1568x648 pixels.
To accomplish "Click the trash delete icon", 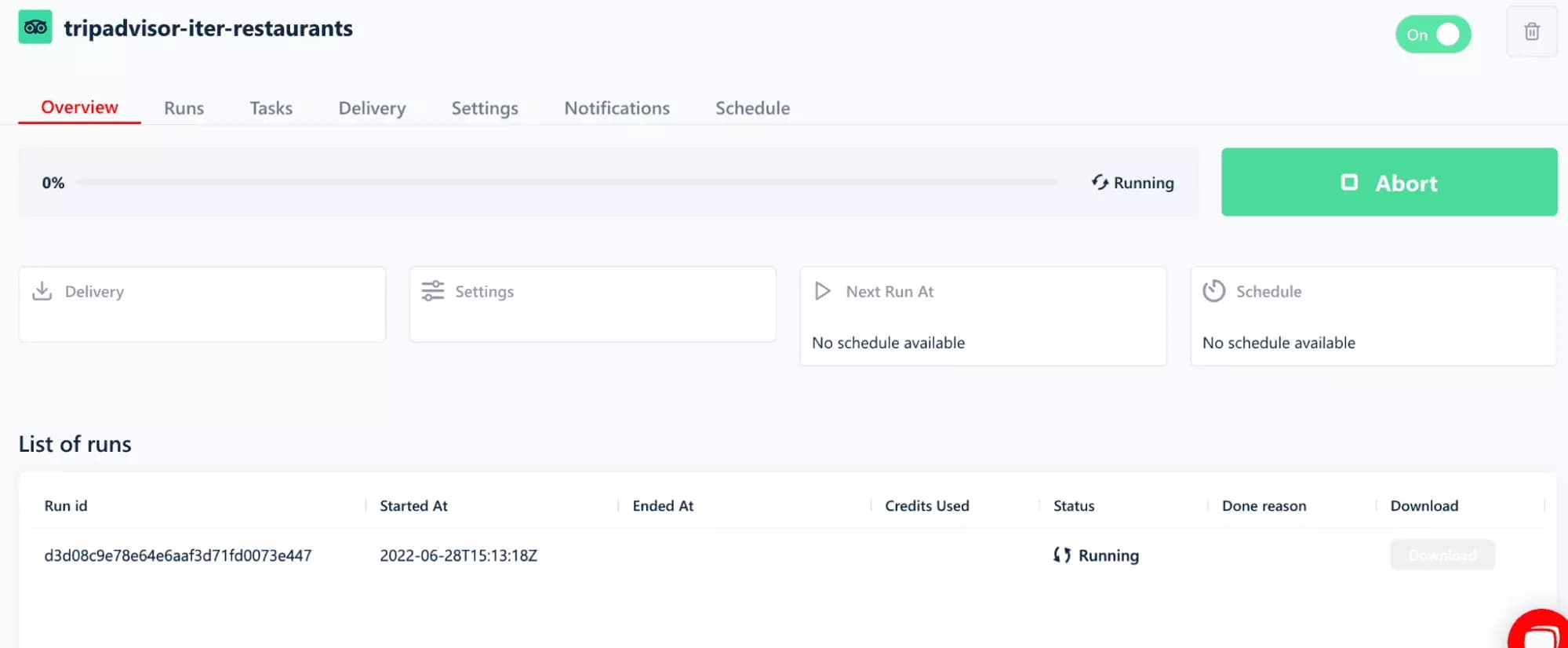I will pyautogui.click(x=1531, y=31).
